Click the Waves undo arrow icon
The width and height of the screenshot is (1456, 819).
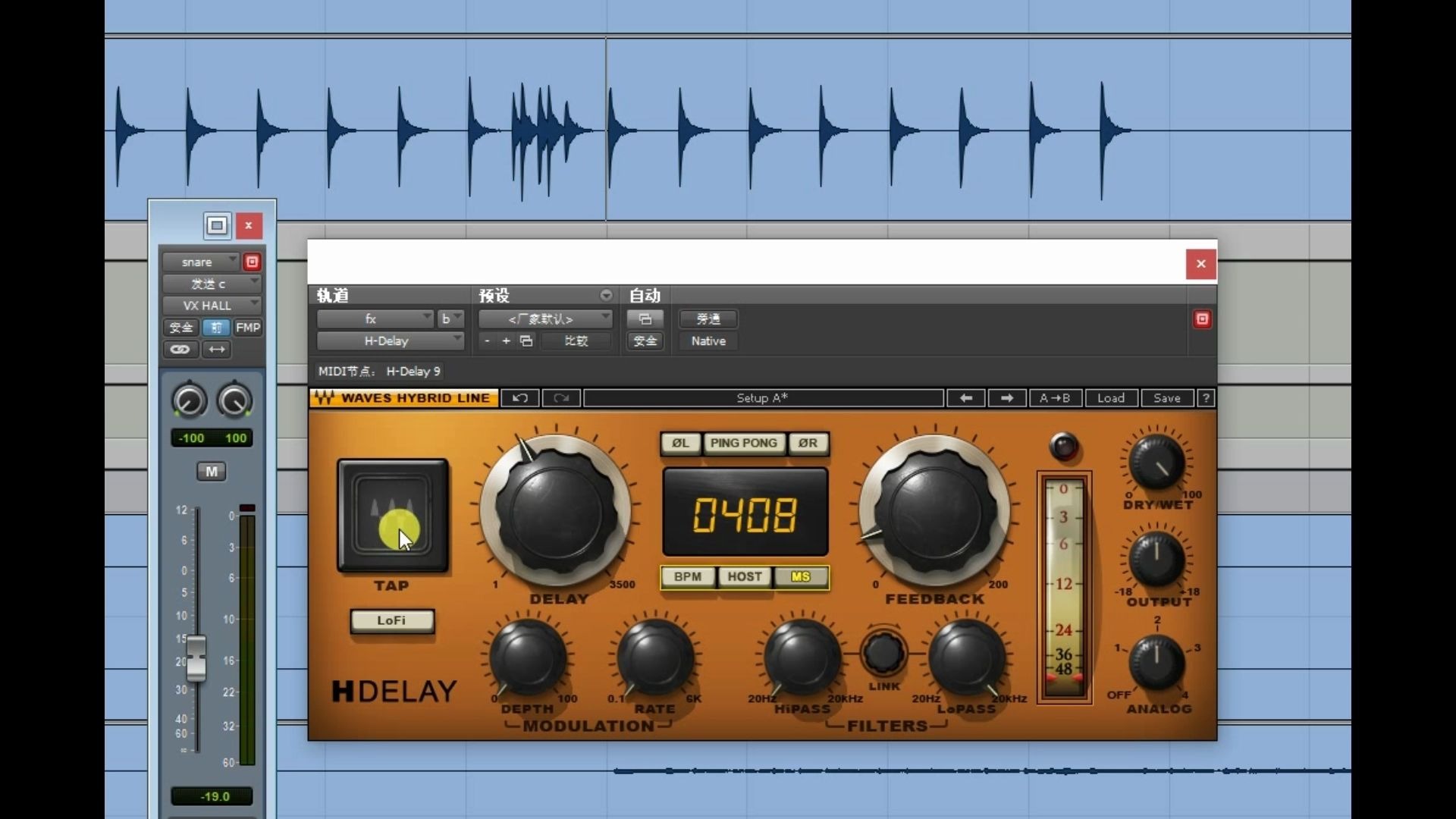click(520, 398)
